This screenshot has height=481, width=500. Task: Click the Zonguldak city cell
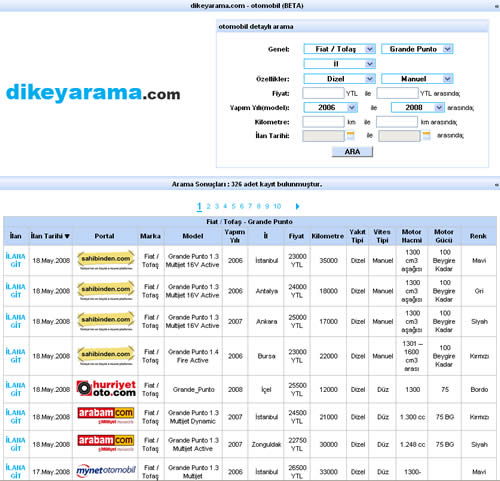pos(266,444)
